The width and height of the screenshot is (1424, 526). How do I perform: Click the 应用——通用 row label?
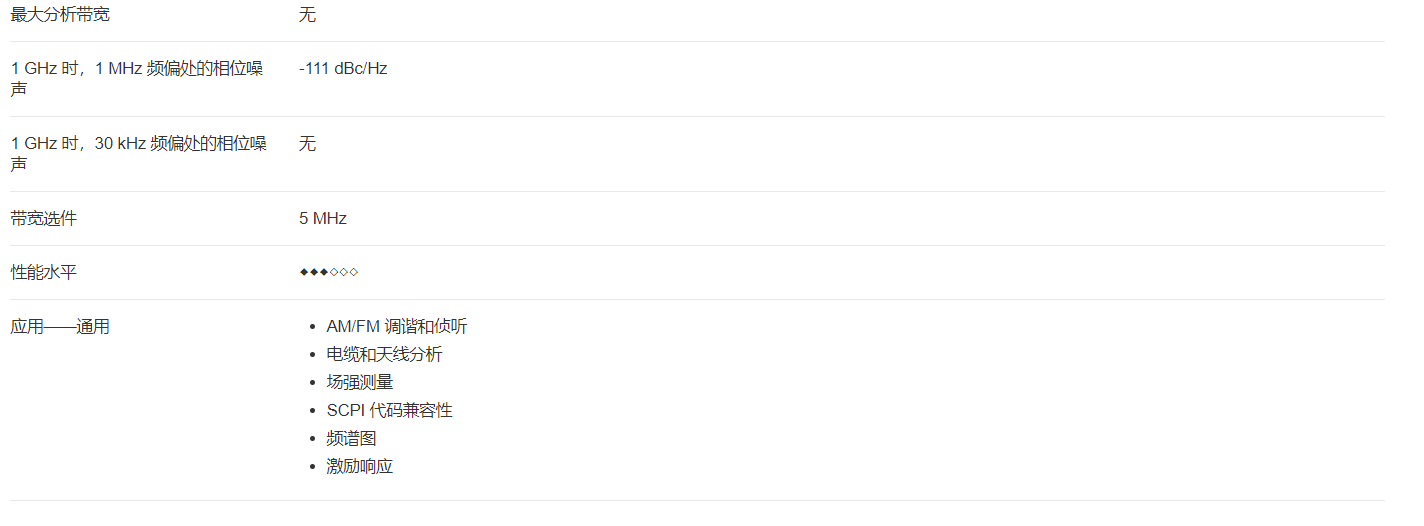pos(60,326)
